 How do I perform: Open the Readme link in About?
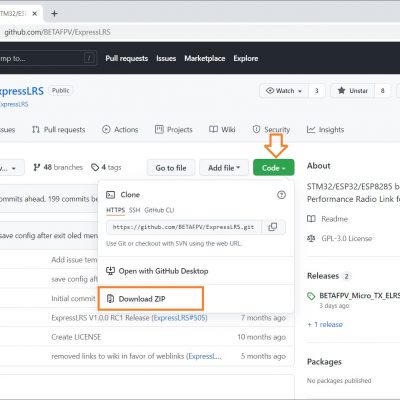point(334,219)
